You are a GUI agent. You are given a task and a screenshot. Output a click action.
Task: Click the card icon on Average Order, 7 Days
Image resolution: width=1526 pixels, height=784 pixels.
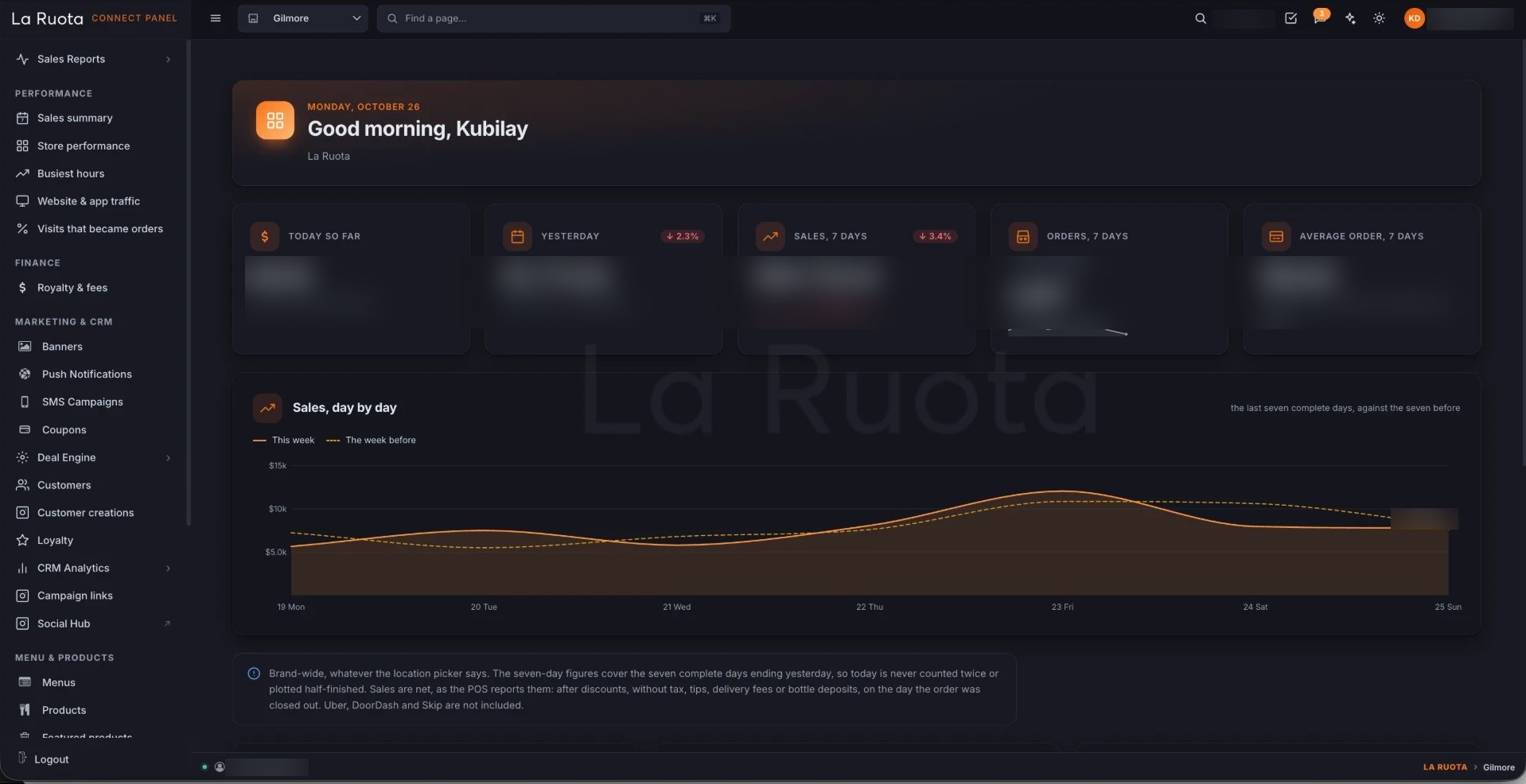tap(1276, 236)
